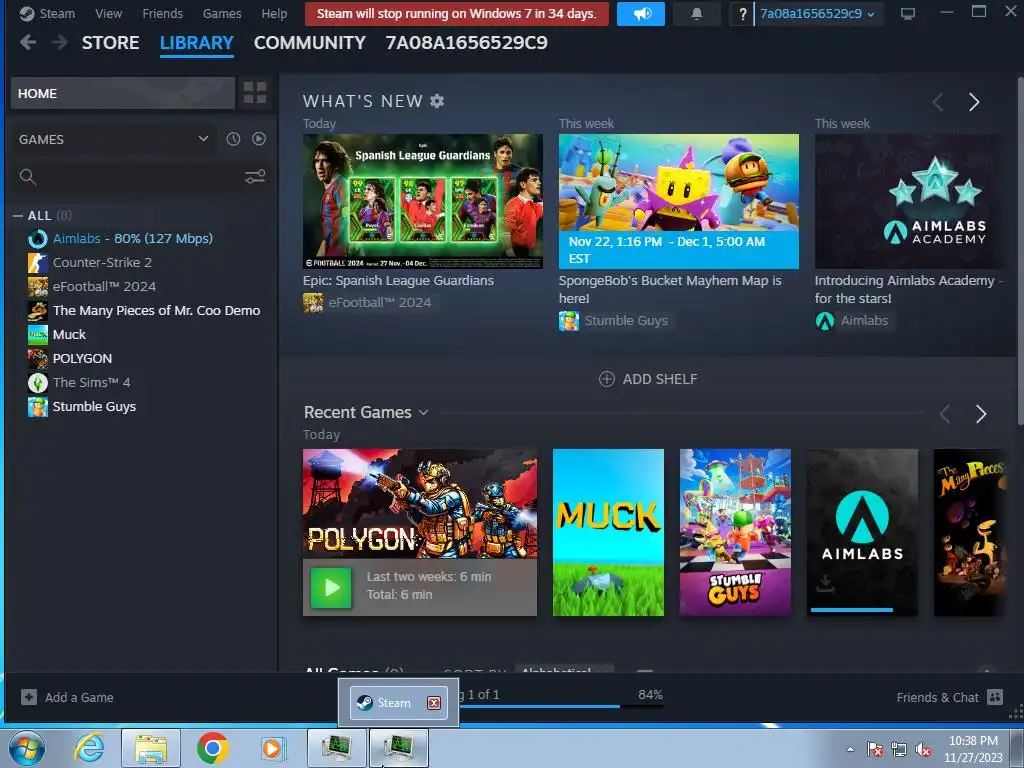This screenshot has width=1024, height=768.
Task: Show next What's New items arrow
Action: coord(974,102)
